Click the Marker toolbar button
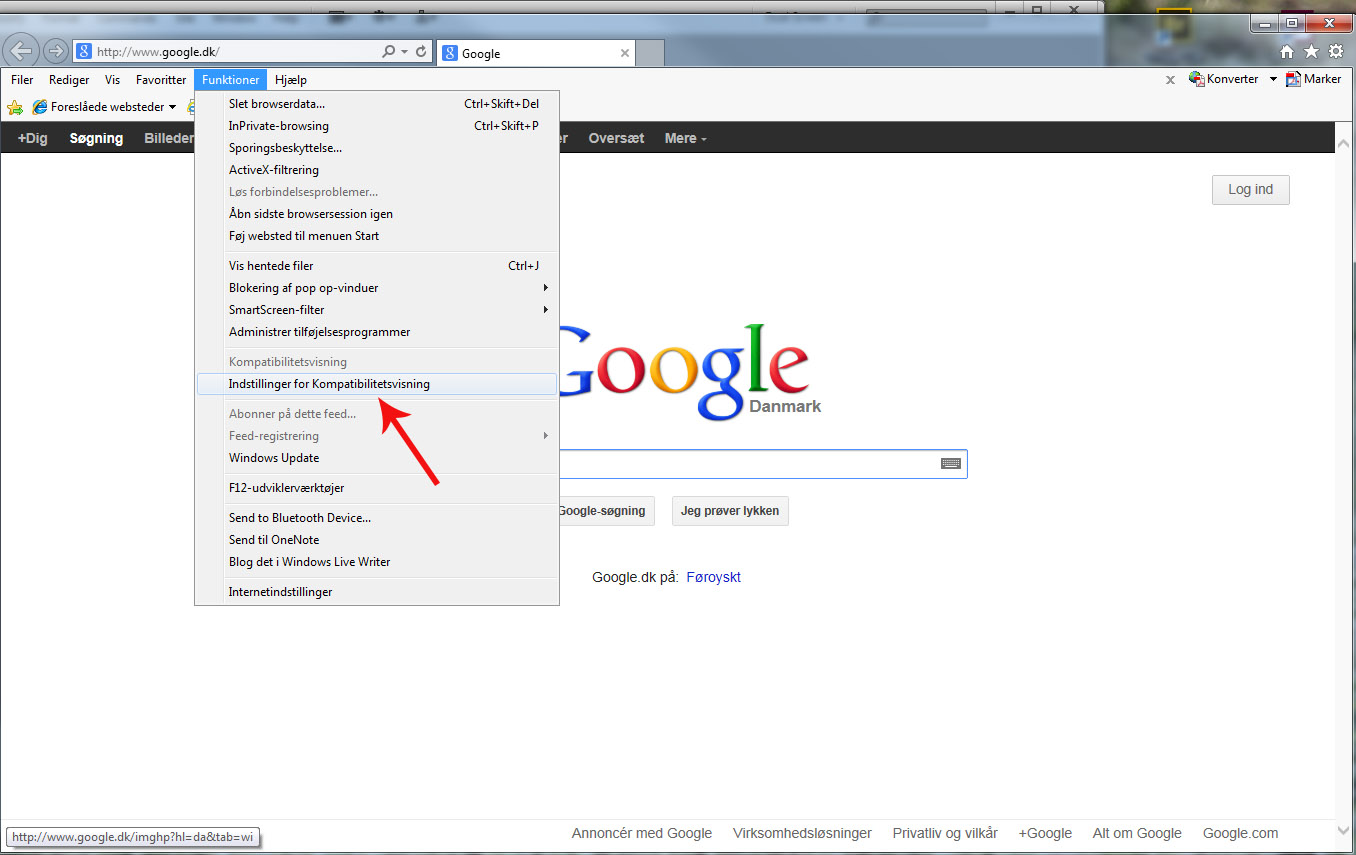This screenshot has width=1356, height=855. point(1314,79)
